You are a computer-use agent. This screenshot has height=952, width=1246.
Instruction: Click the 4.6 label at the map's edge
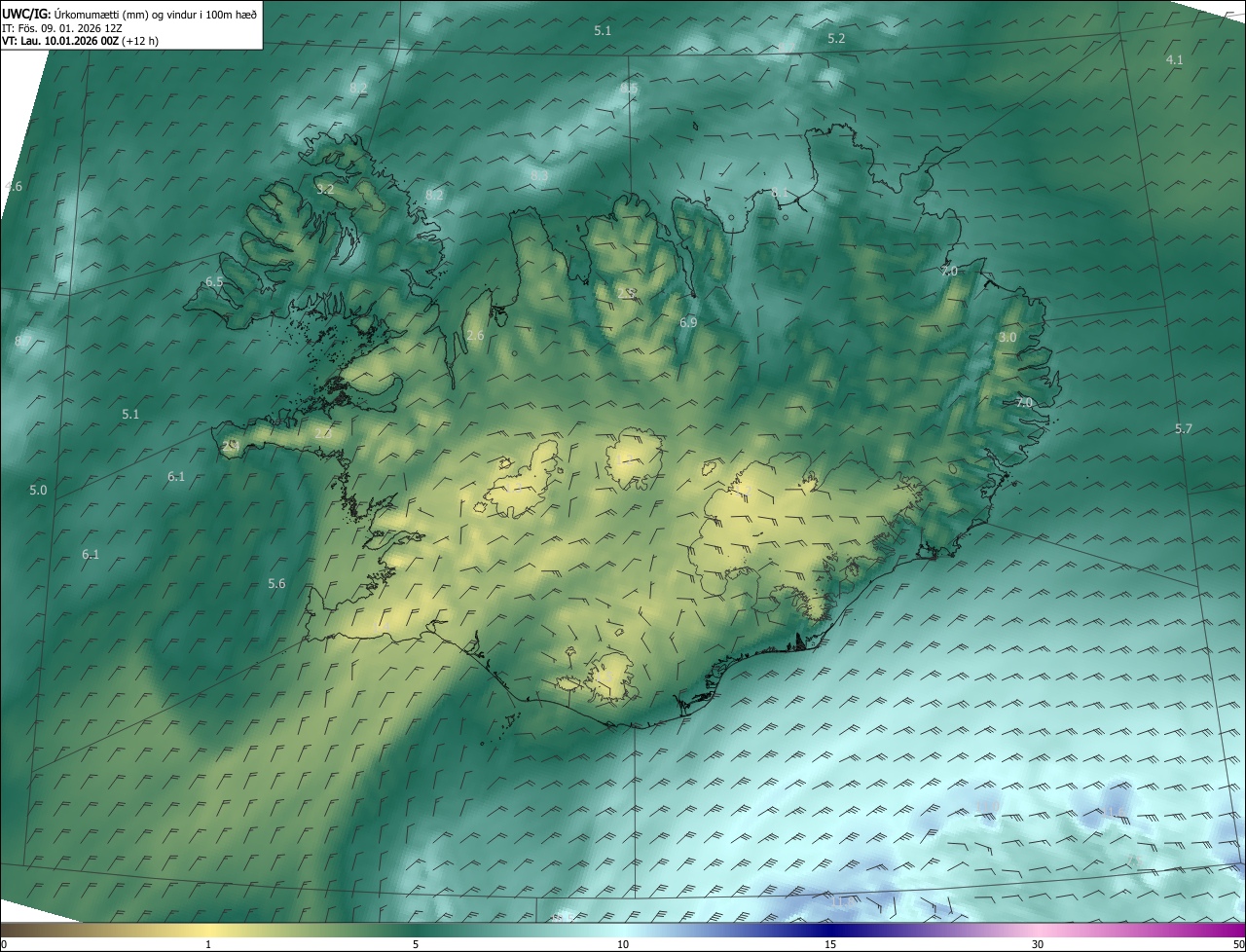(x=14, y=186)
